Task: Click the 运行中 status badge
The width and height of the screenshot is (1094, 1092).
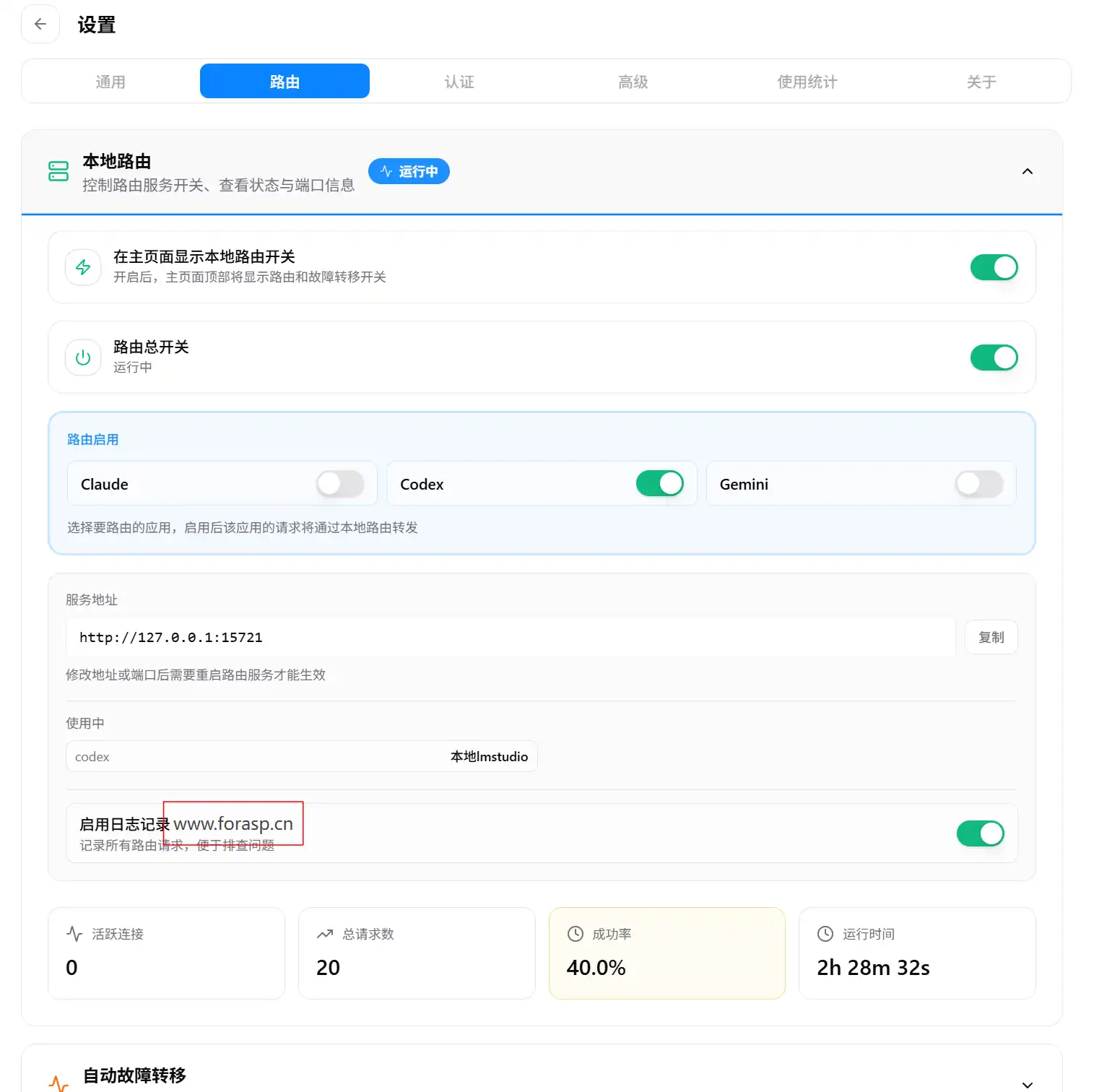Action: tap(409, 171)
